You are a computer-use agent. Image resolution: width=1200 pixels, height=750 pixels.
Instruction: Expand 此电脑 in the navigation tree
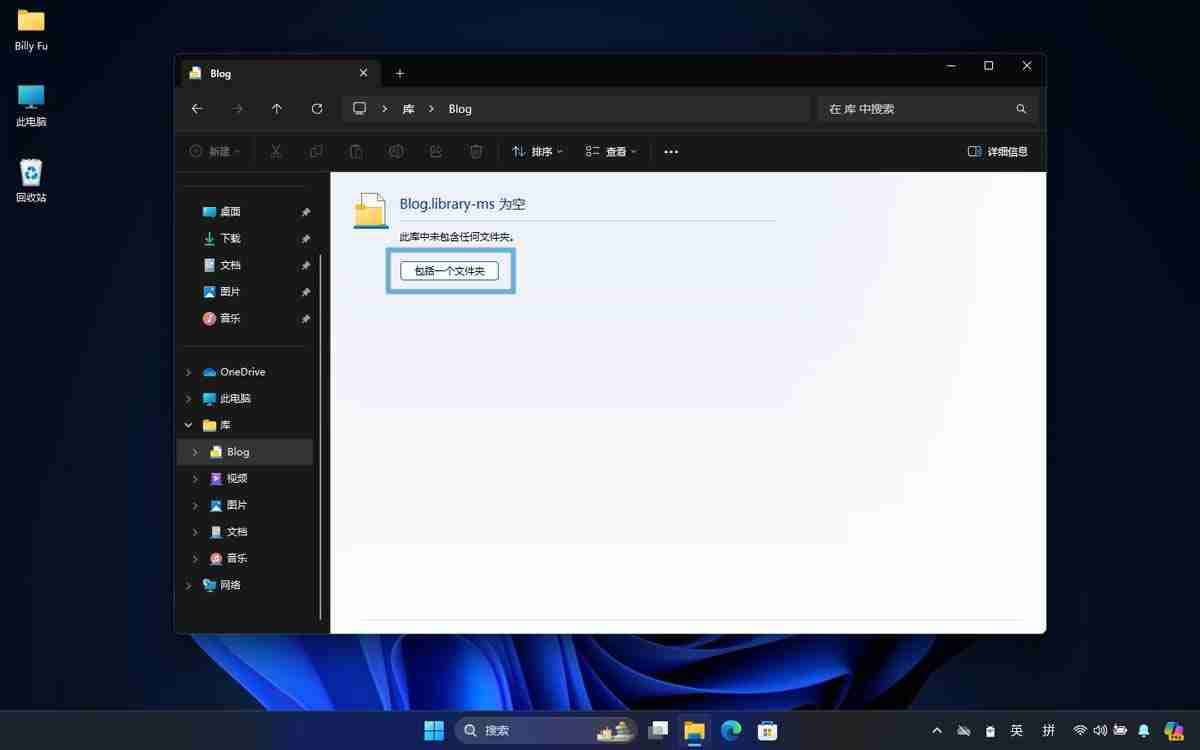coord(188,398)
